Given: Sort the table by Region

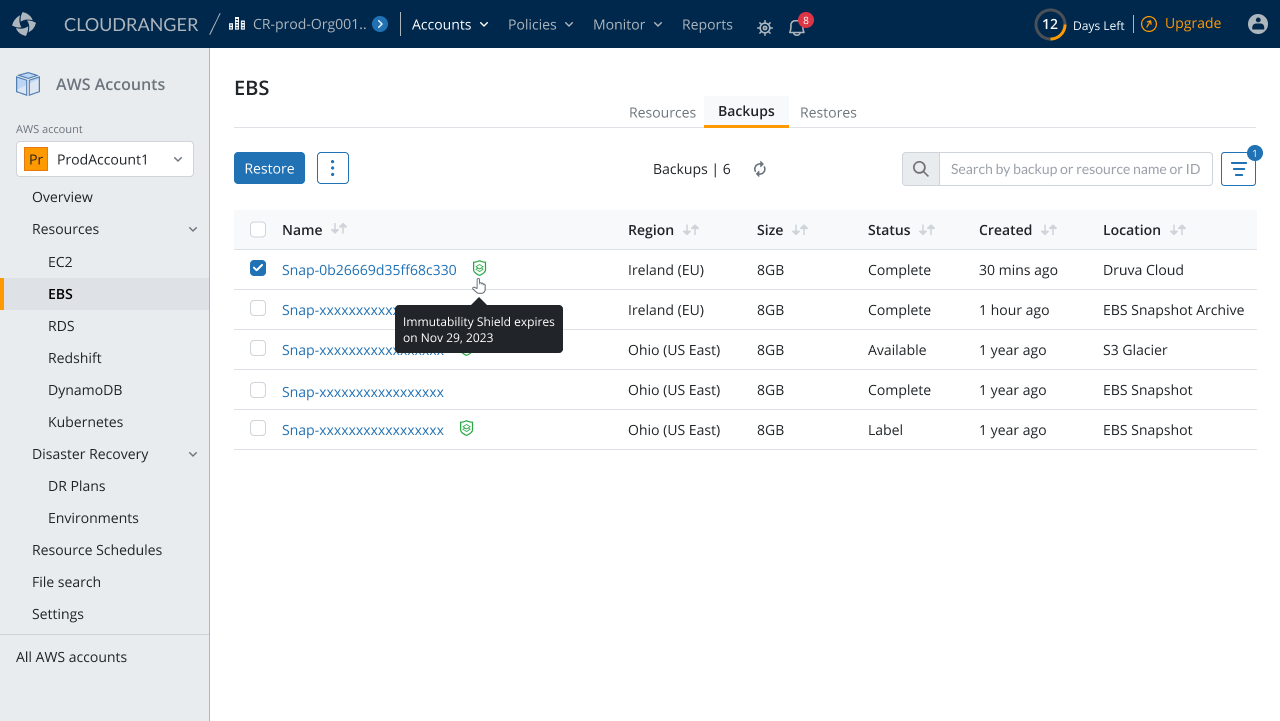Looking at the screenshot, I should point(691,229).
